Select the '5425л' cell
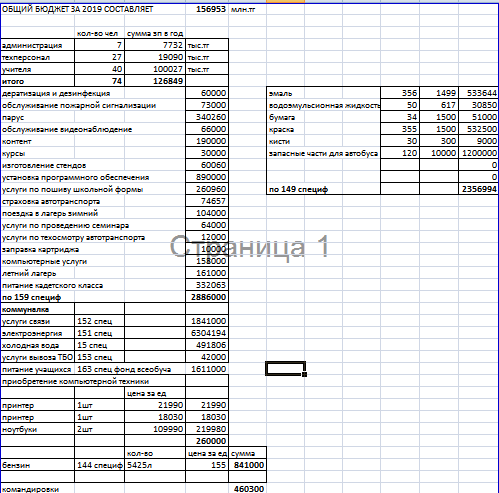The height and width of the screenshot is (493, 499). click(x=155, y=465)
